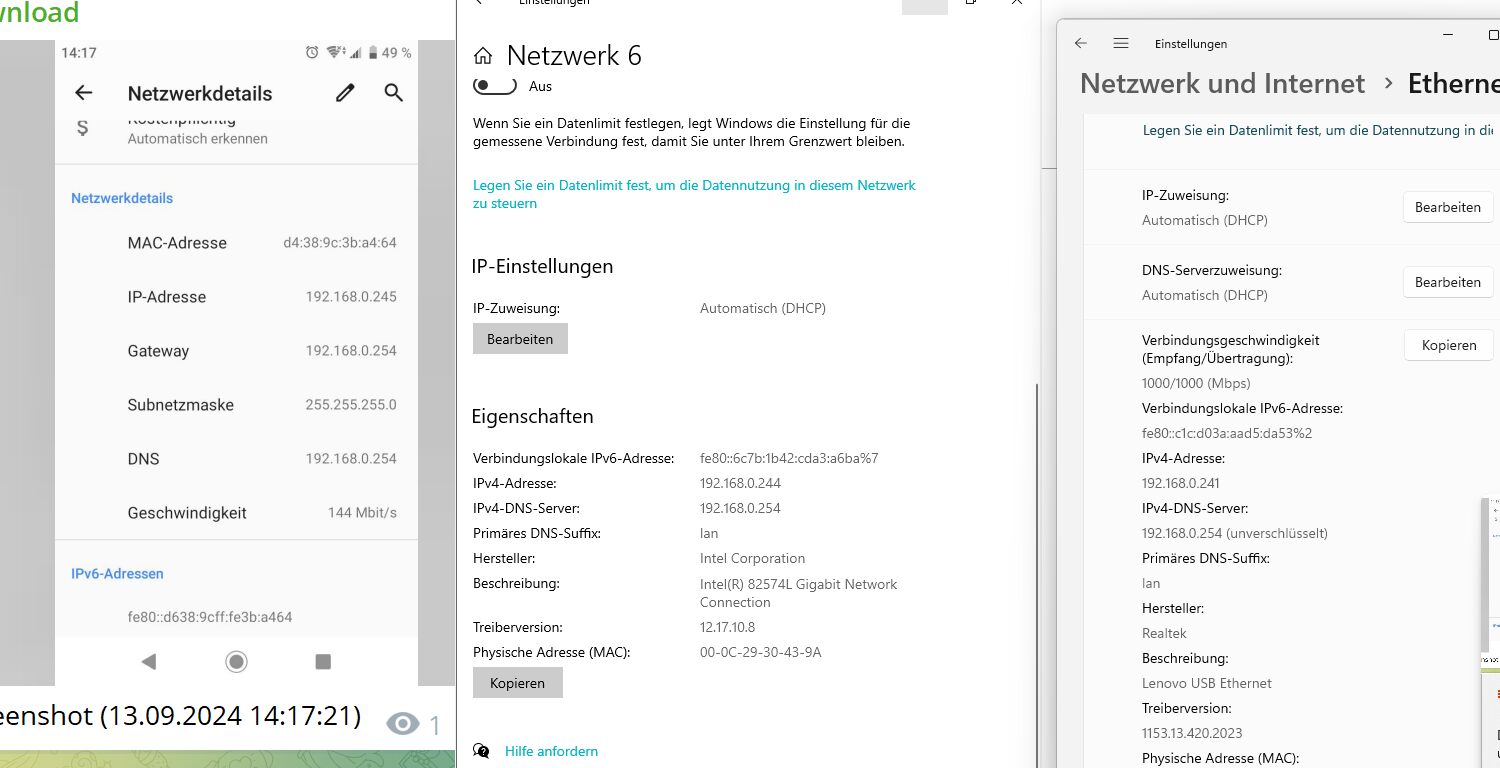The image size is (1500, 768).
Task: Click the eye views icon below the phone screenshot
Action: pos(402,724)
